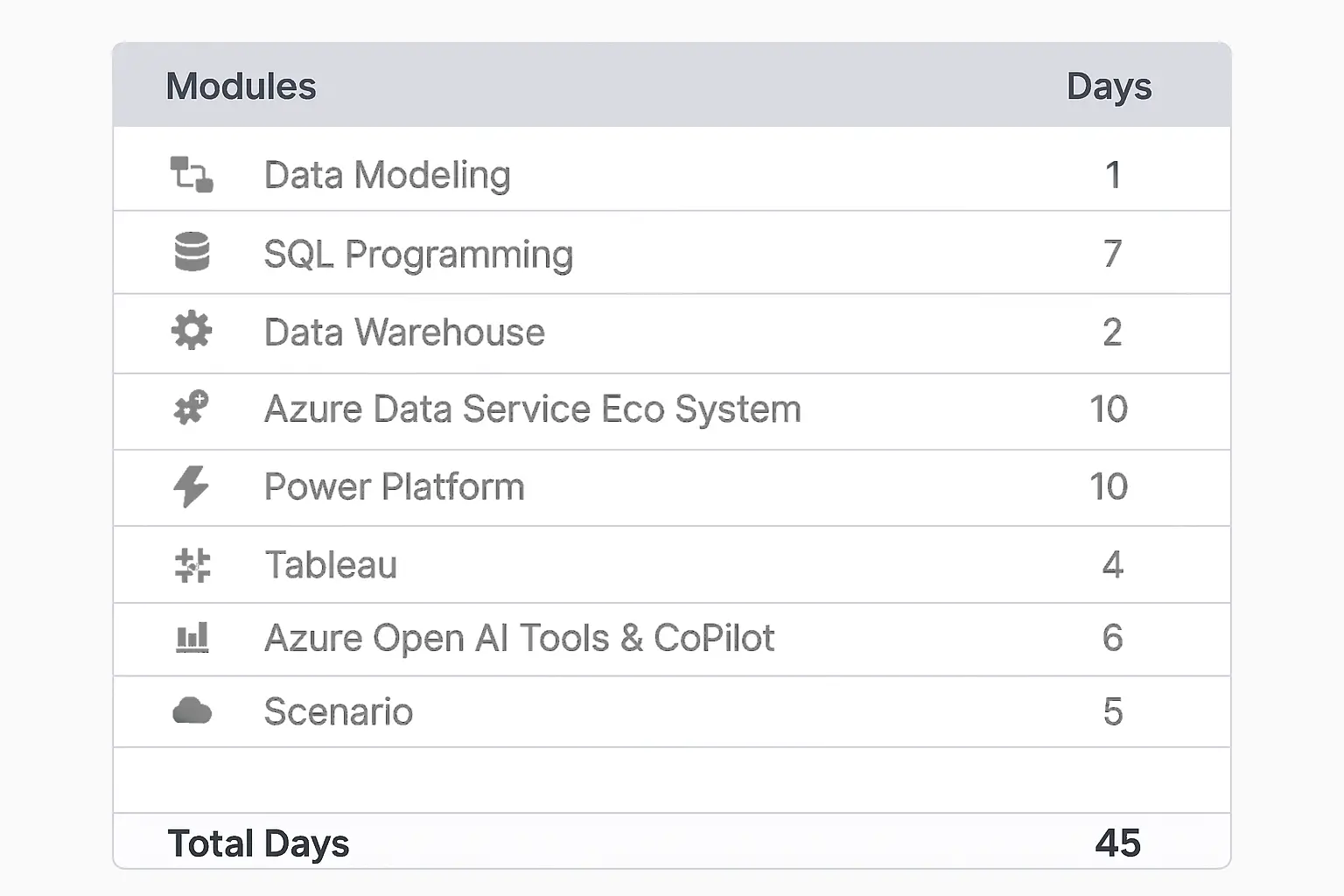Click the Scenario cloud icon
Image resolution: width=1344 pixels, height=896 pixels.
point(192,711)
